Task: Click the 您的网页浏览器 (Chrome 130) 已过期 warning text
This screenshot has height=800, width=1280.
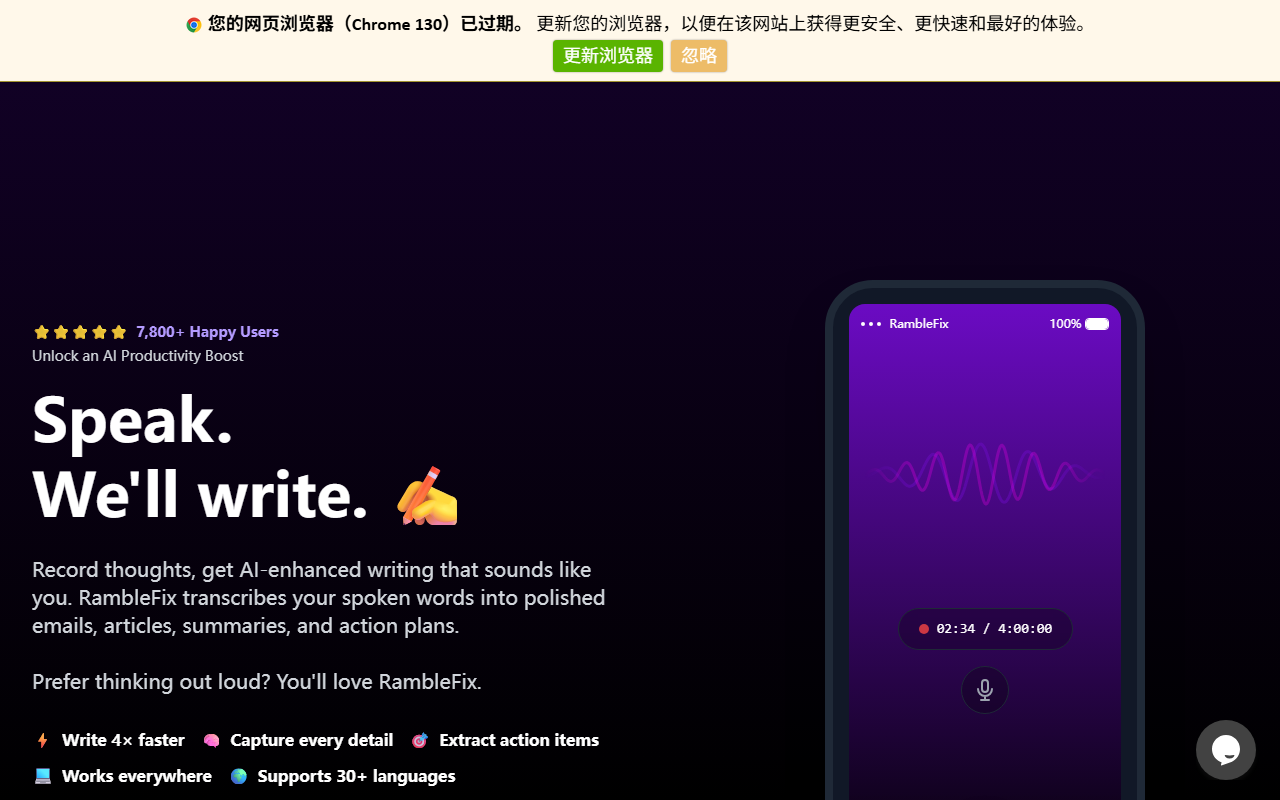Action: (367, 24)
